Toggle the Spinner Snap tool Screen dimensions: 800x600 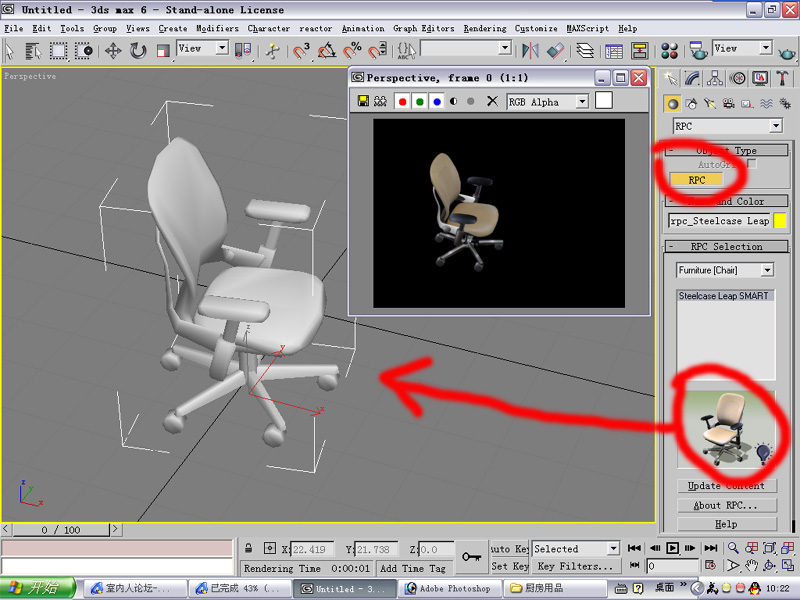pyautogui.click(x=378, y=51)
